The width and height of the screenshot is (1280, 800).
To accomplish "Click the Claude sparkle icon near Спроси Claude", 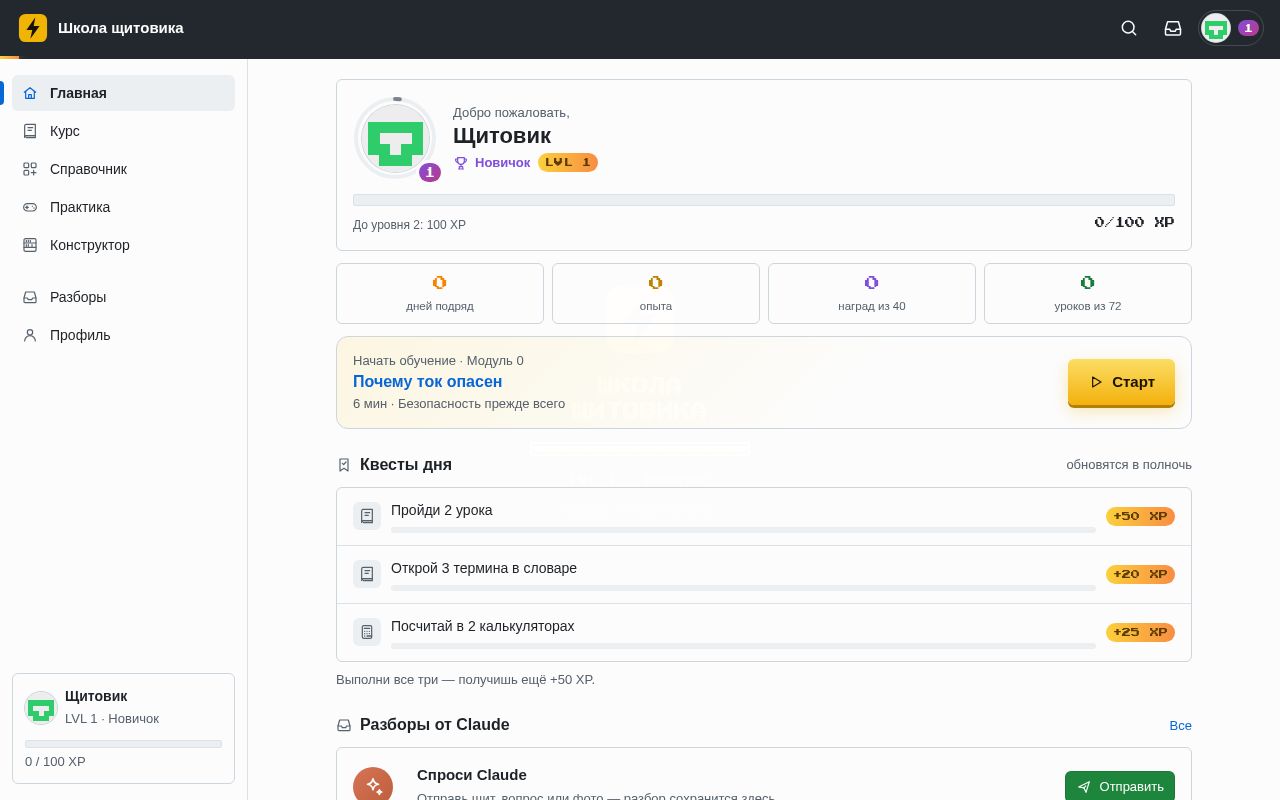I will pos(373,785).
